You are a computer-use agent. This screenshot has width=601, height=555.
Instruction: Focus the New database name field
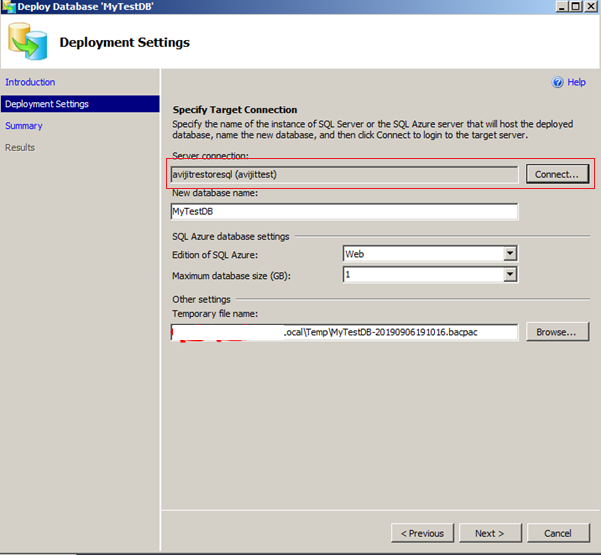[x=344, y=211]
